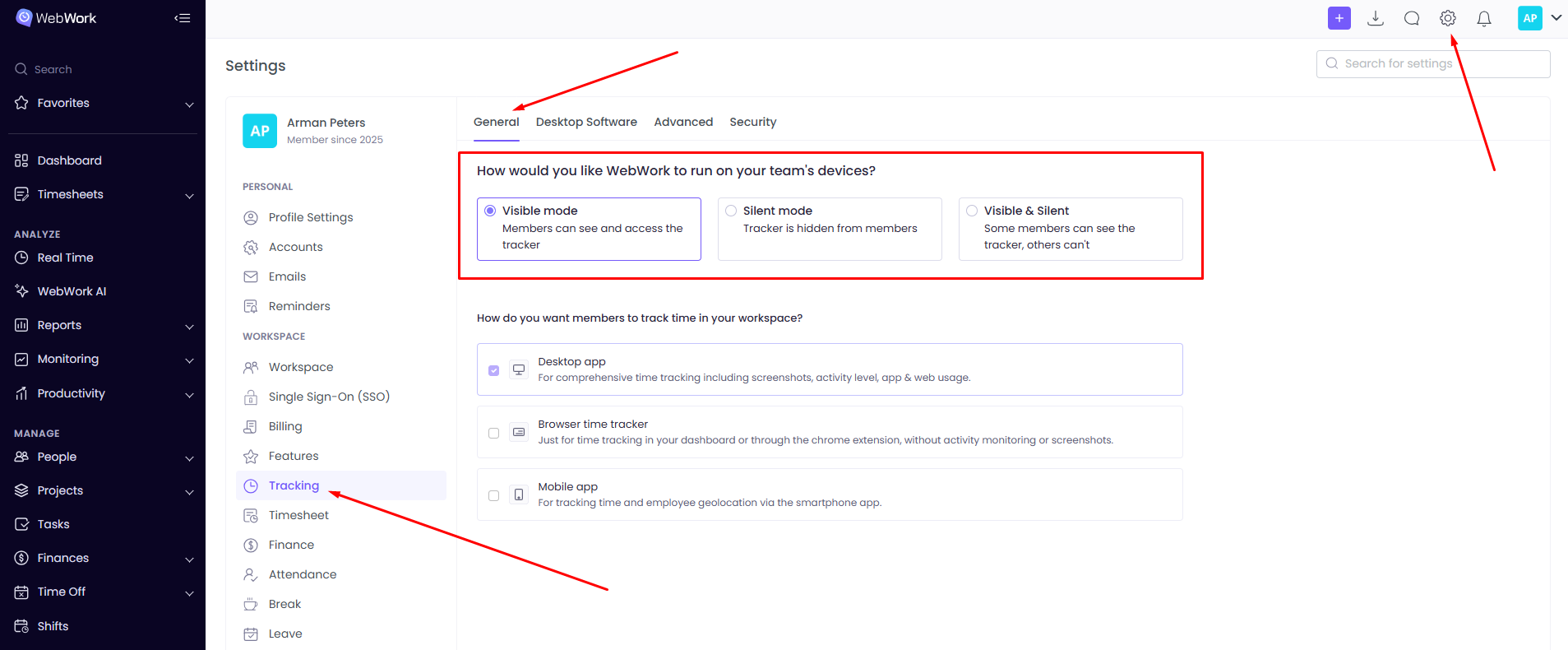This screenshot has height=650, width=1568.
Task: Click the Emails envelope icon
Action: click(x=251, y=276)
